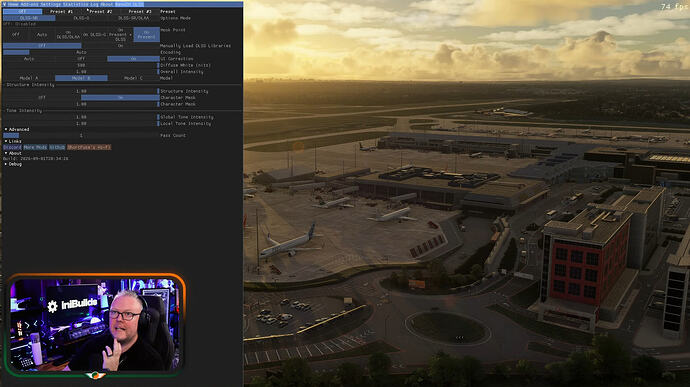Open the Github link button
This screenshot has height=387, width=690.
57,147
